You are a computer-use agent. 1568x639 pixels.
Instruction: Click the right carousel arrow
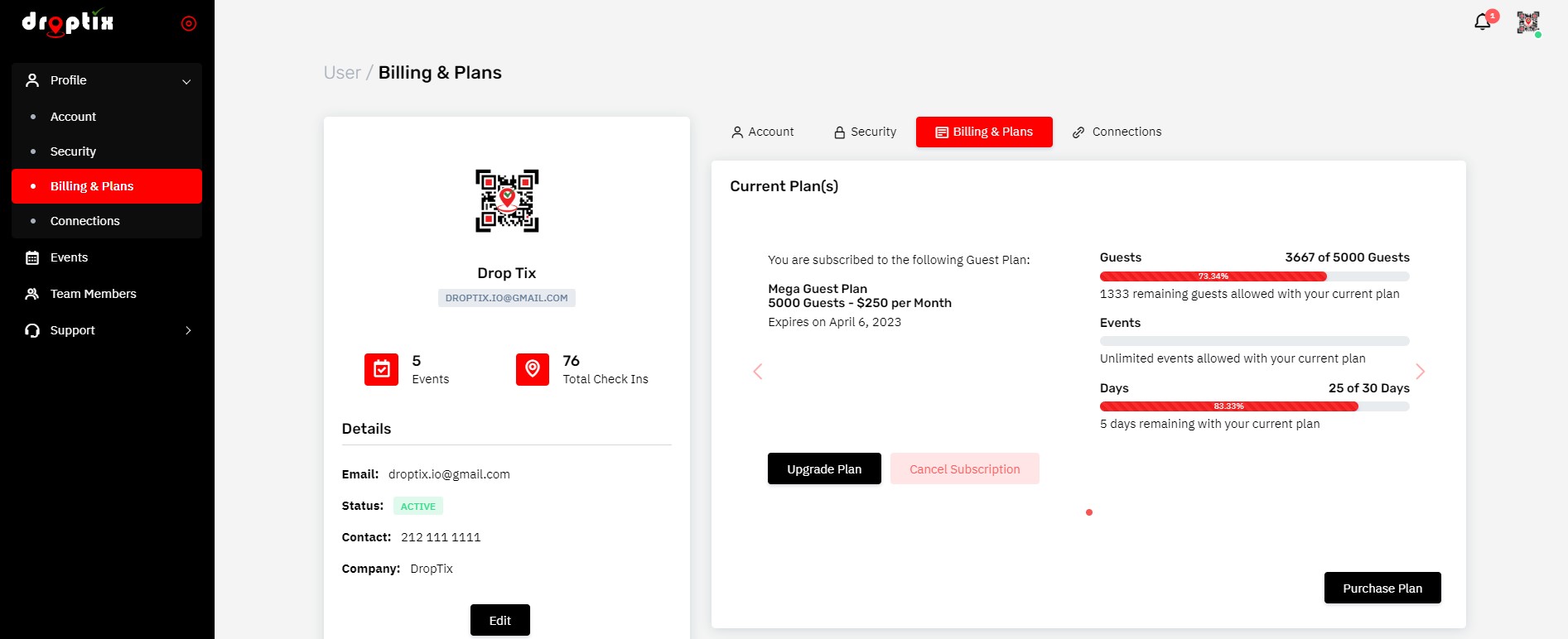click(1421, 372)
